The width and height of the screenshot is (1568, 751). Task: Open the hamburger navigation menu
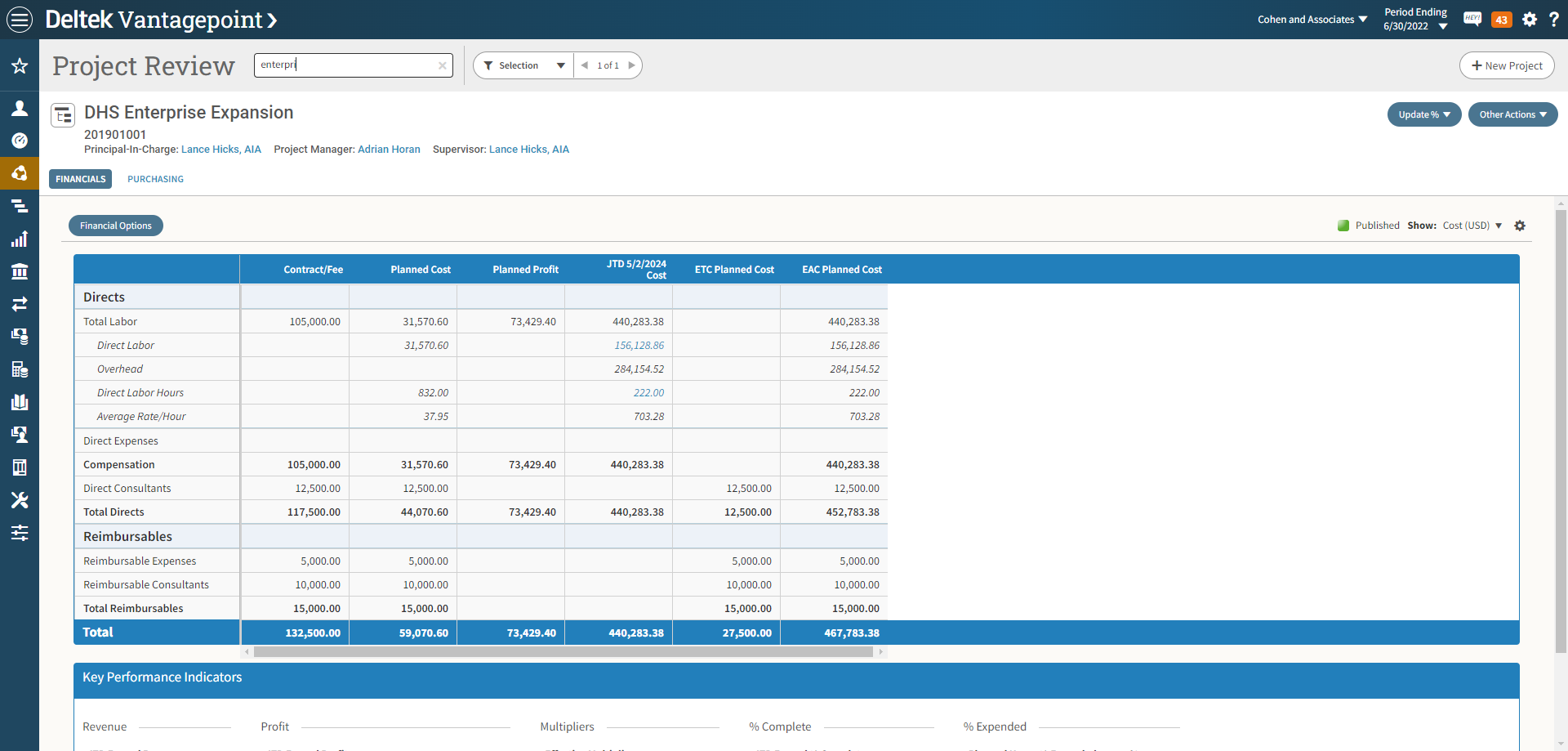pyautogui.click(x=20, y=20)
